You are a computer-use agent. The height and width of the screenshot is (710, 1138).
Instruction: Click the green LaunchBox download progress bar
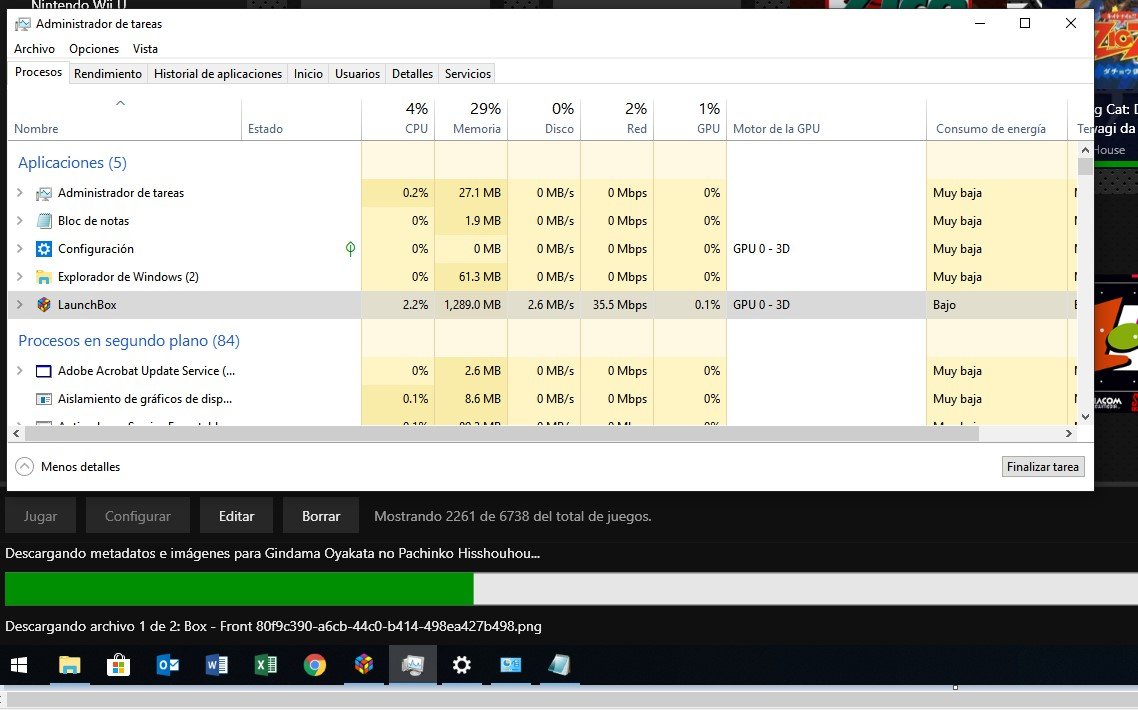click(240, 589)
